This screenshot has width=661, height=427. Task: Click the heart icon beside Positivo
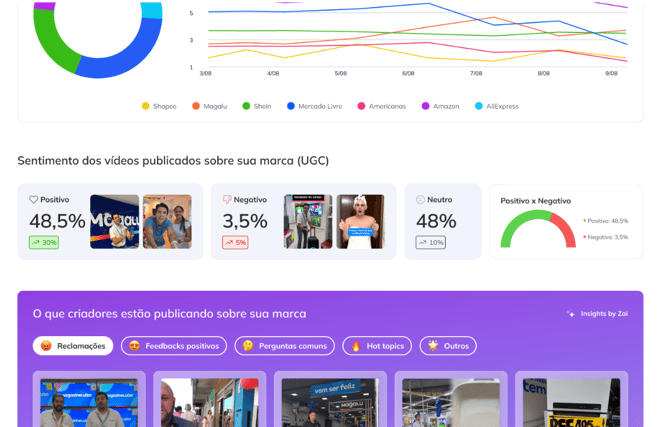(x=34, y=199)
